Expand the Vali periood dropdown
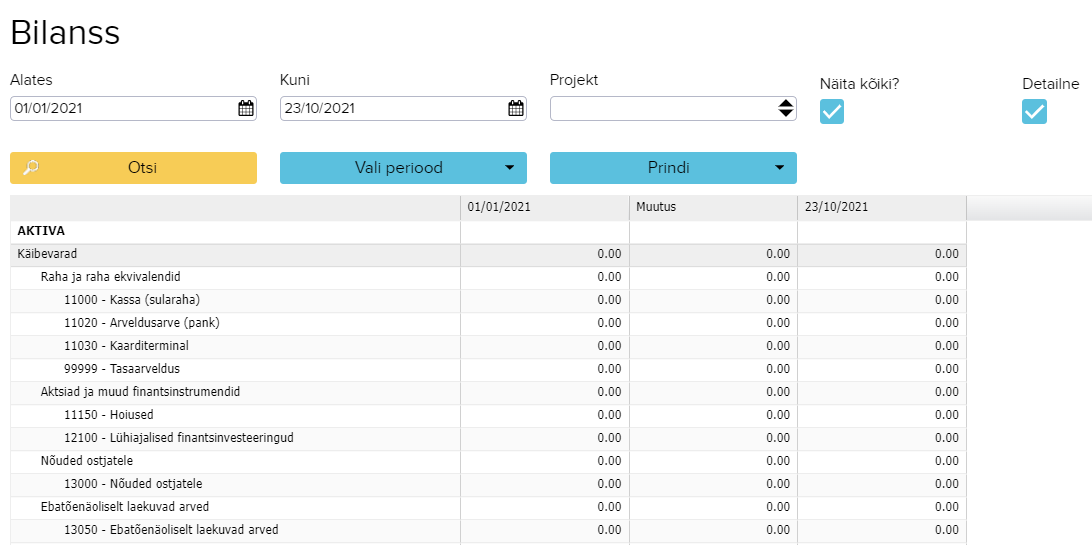1092x545 pixels. coord(403,168)
